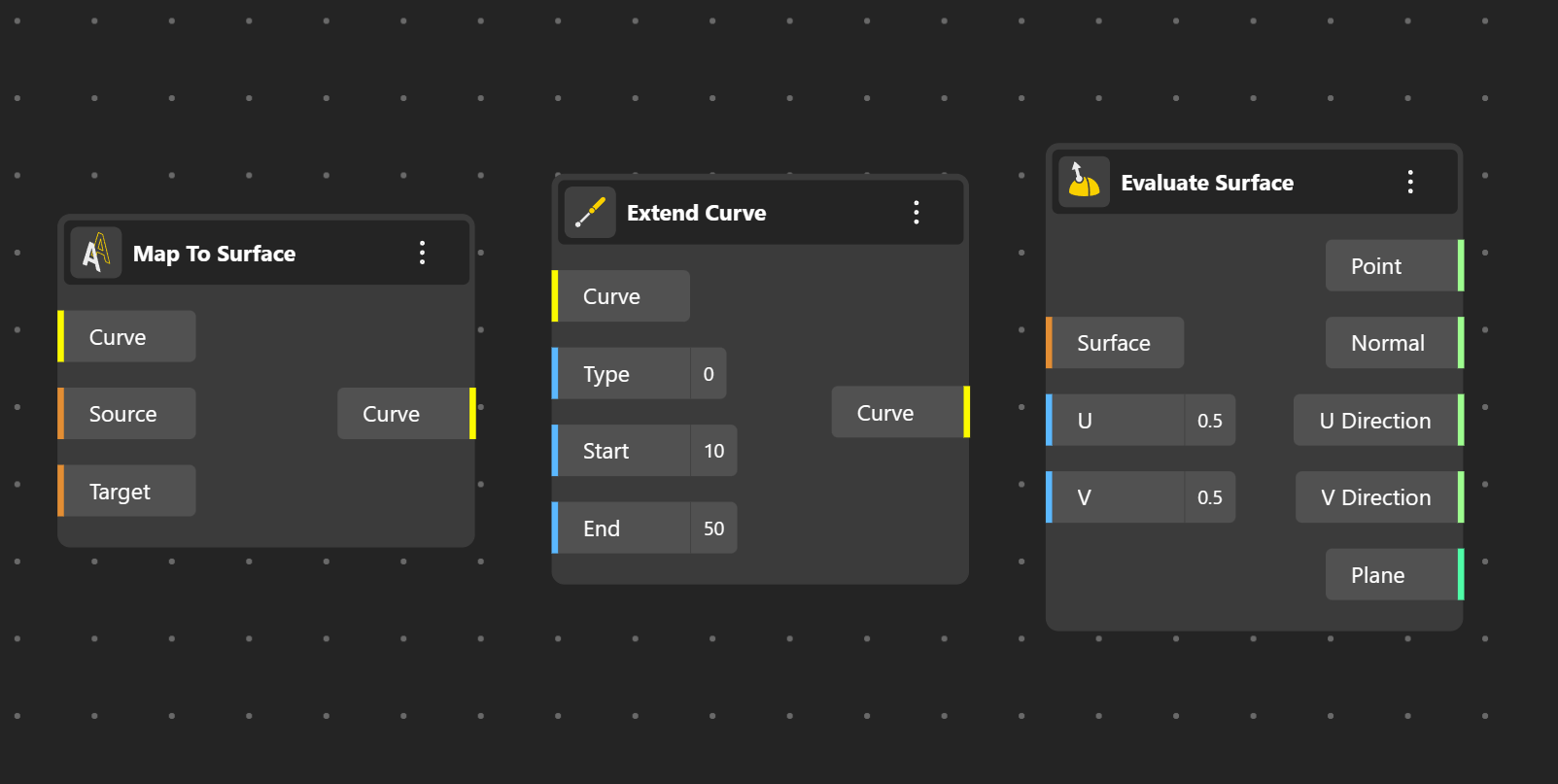Screen dimensions: 1558x784
Task: Click the Normal output port
Action: 1459,343
